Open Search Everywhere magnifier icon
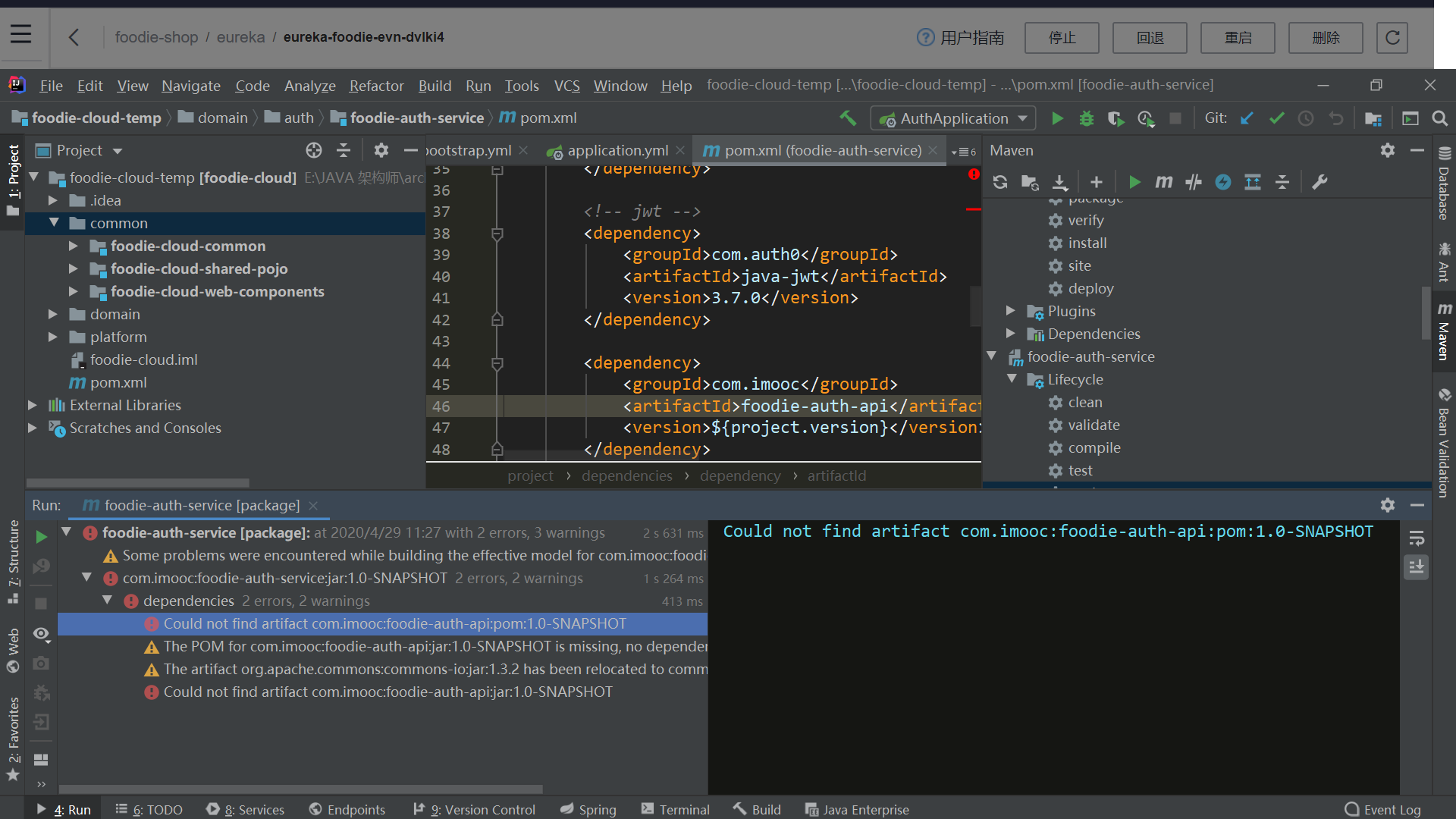 [1439, 118]
